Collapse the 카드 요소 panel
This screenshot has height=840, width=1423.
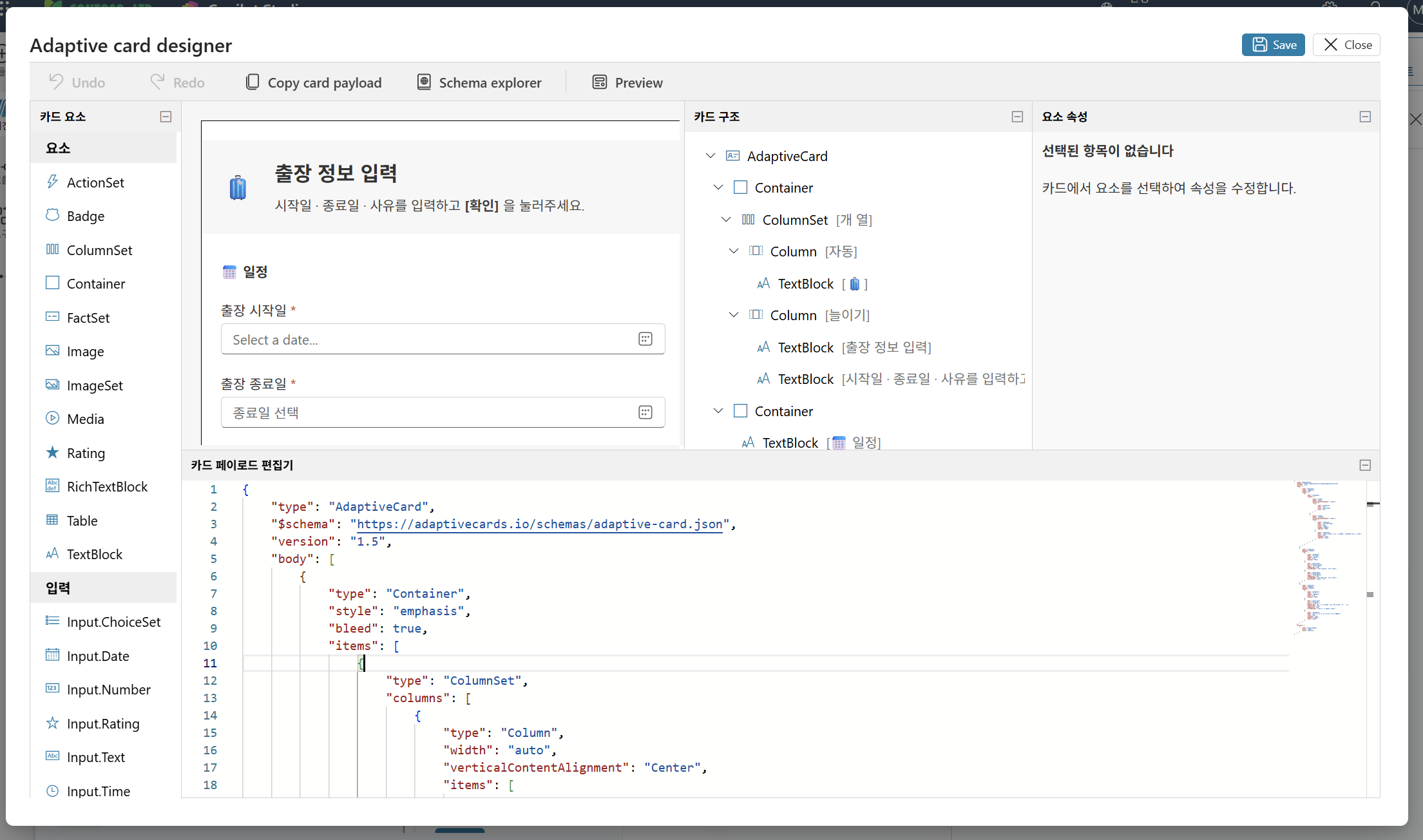tap(166, 117)
